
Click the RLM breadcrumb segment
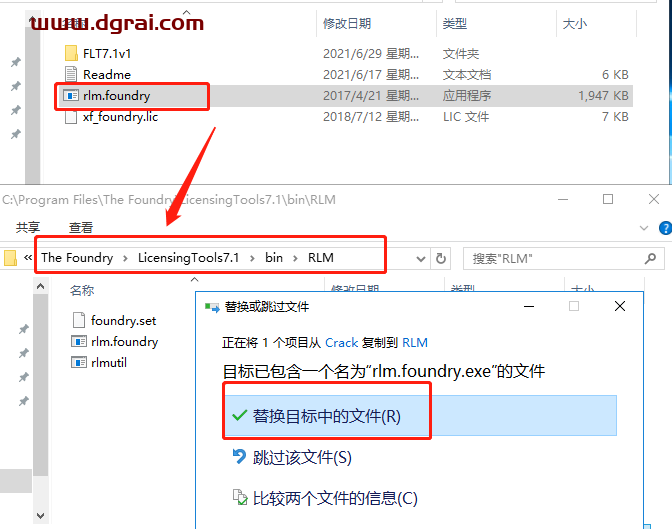pyautogui.click(x=321, y=258)
